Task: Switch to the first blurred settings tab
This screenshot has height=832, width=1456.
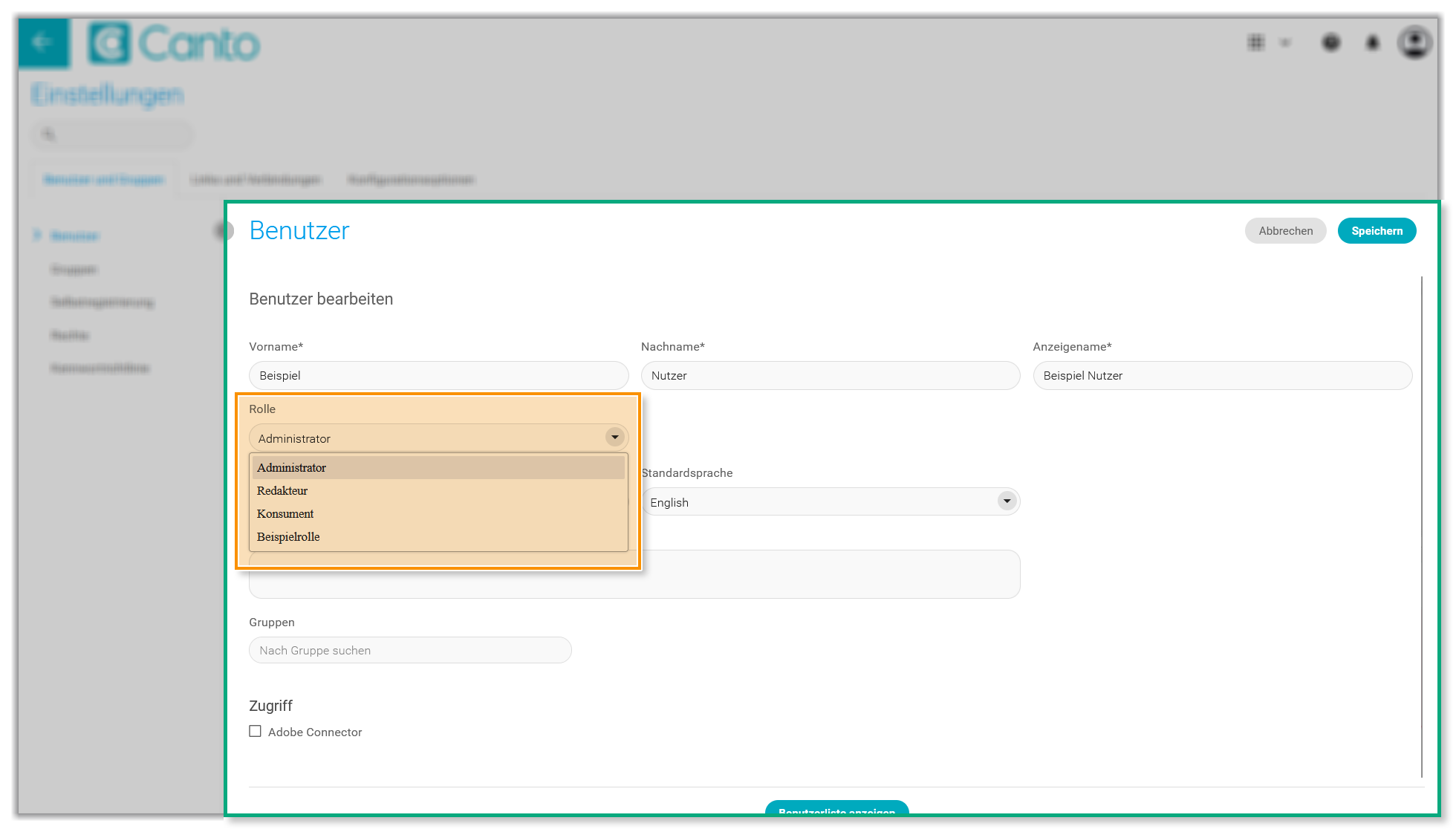Action: [x=103, y=179]
